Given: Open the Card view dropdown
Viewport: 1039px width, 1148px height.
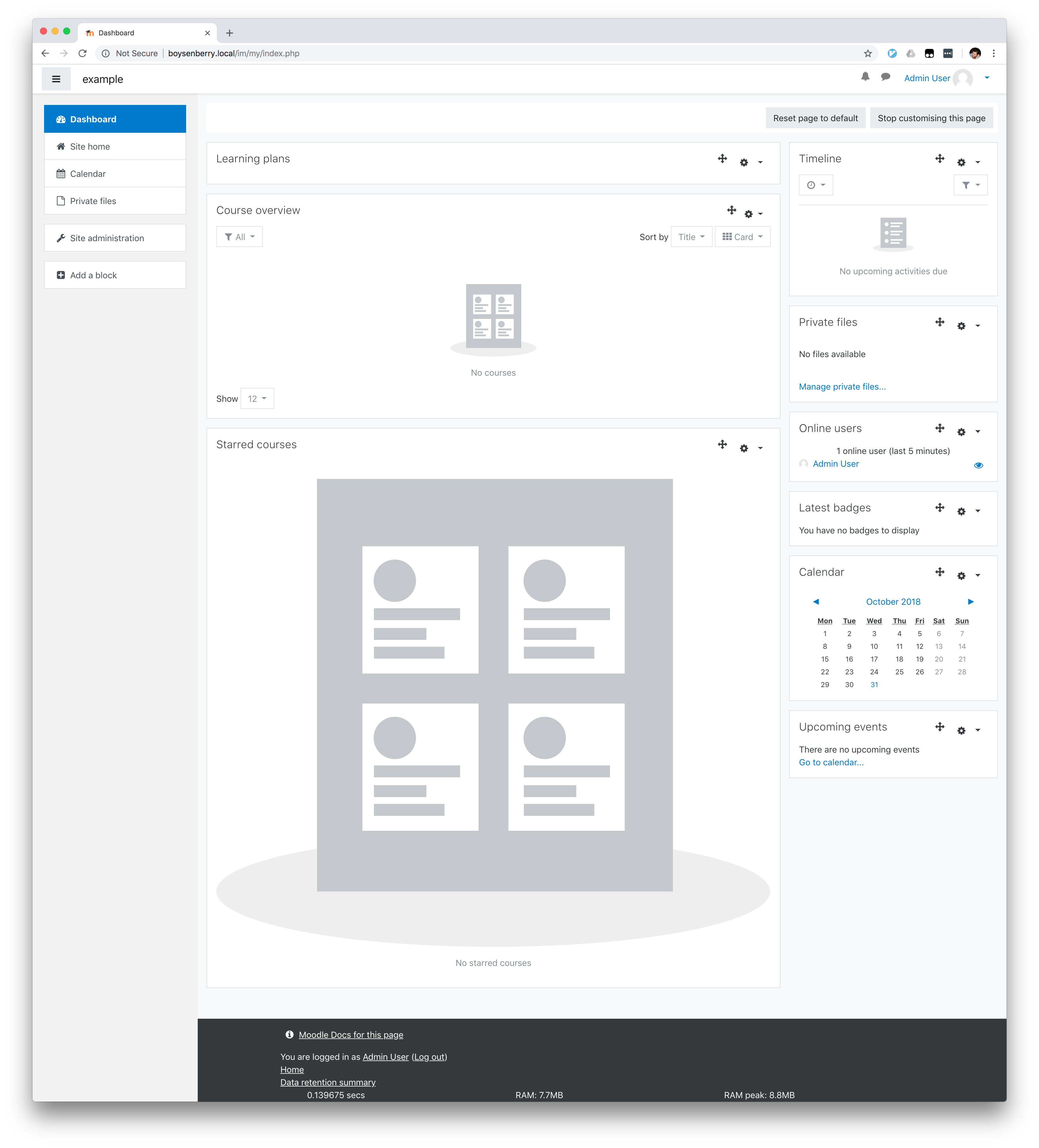Looking at the screenshot, I should point(742,237).
